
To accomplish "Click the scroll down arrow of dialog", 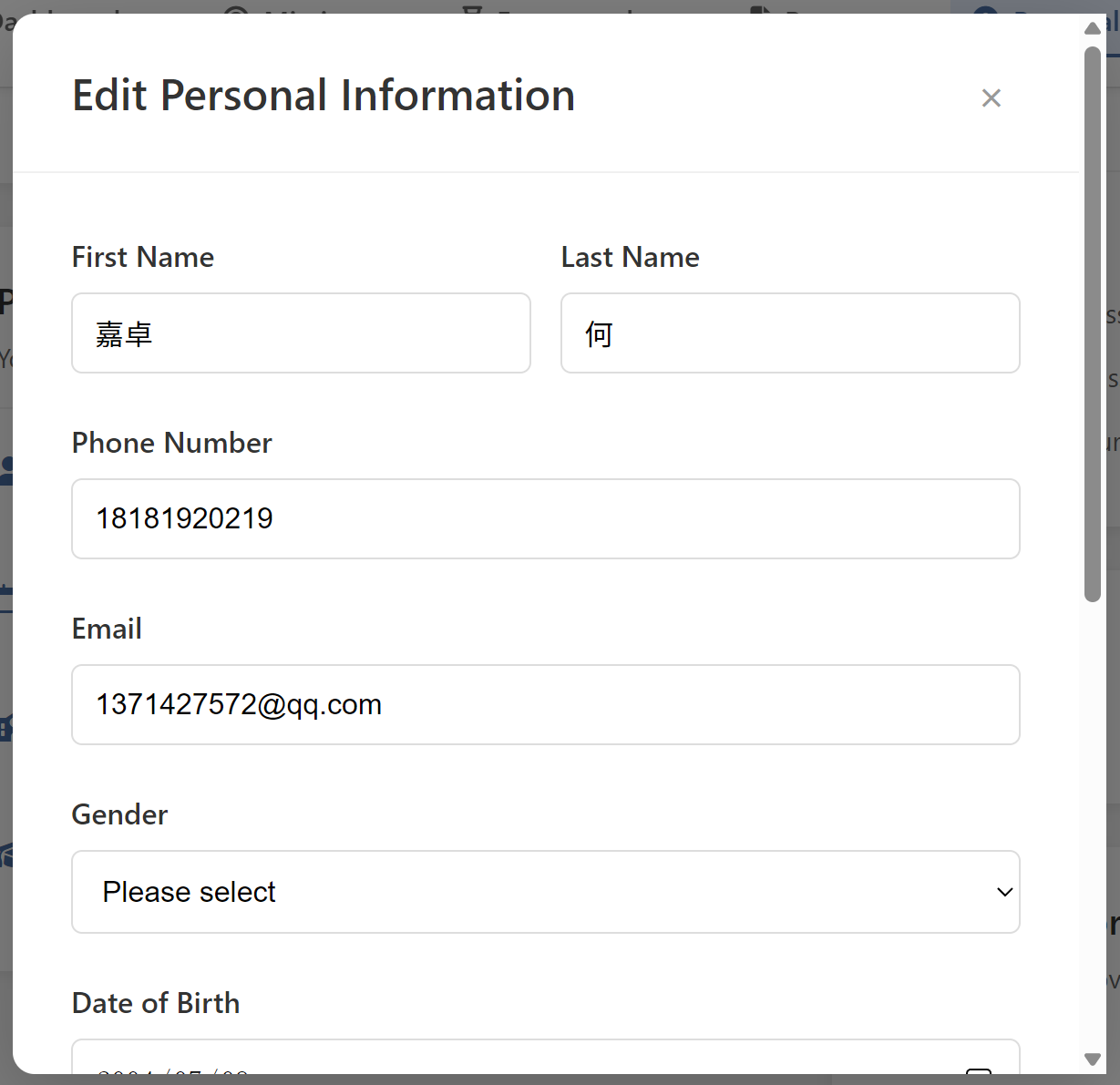I will [x=1093, y=1059].
